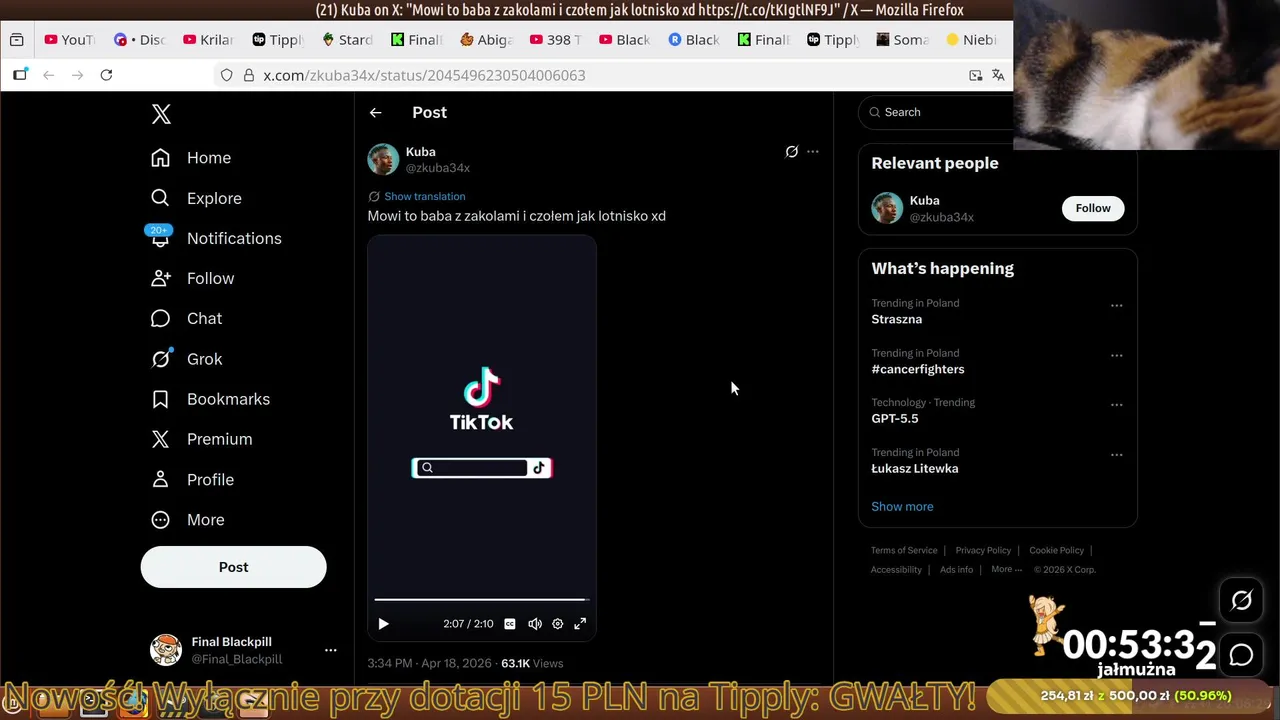Viewport: 1280px width, 720px height.
Task: Open options for the Straszna trend
Action: click(x=1116, y=306)
